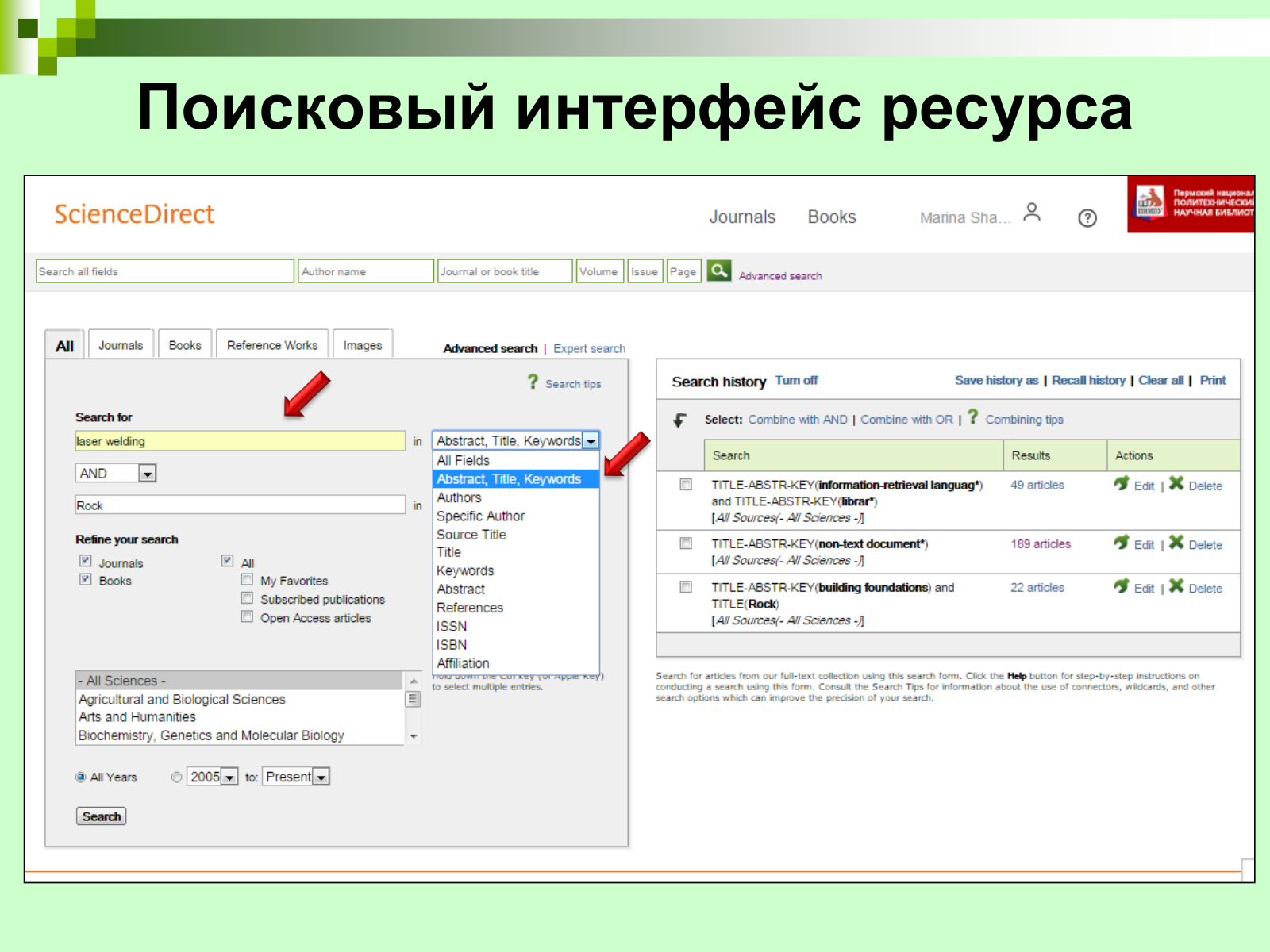Screen dimensions: 1270x952
Task: Click the Print link
Action: (x=1212, y=380)
